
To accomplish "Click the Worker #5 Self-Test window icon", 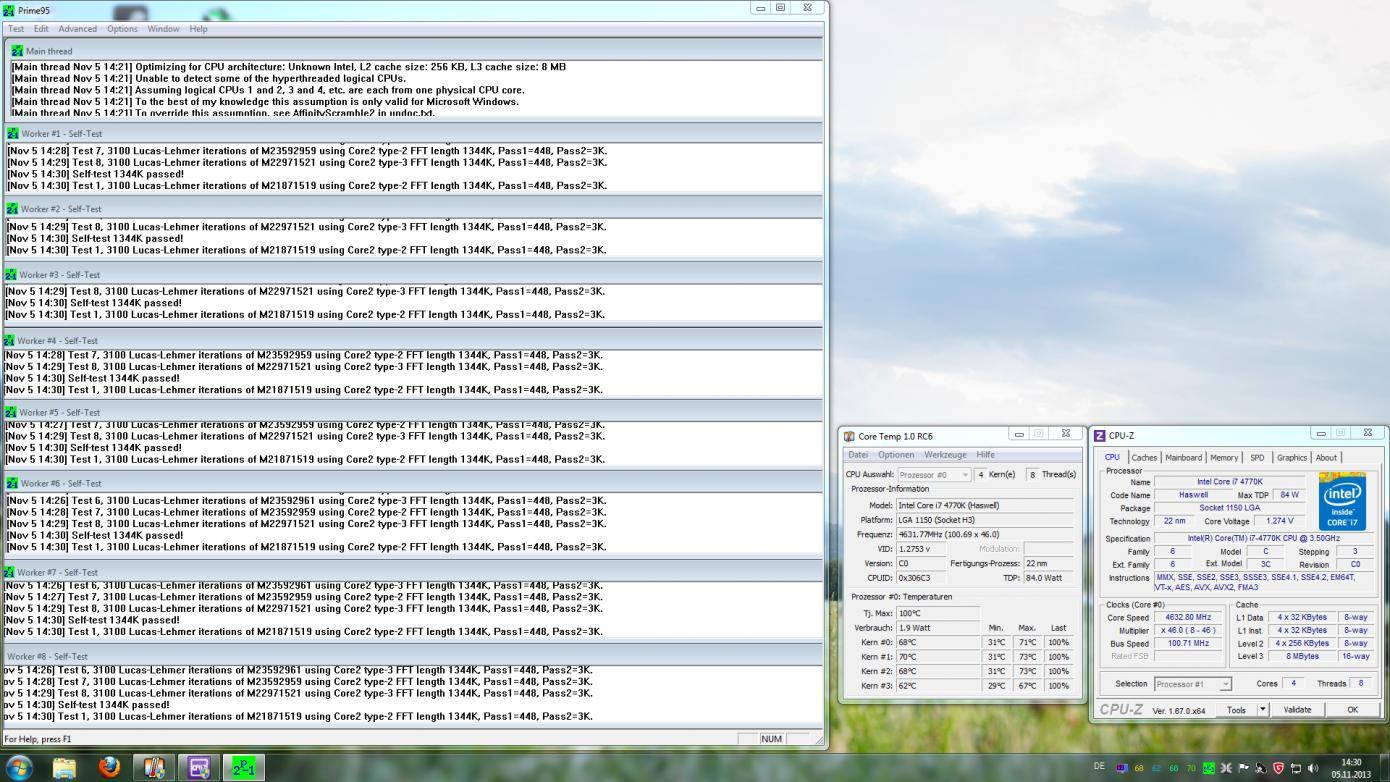I will tap(12, 412).
